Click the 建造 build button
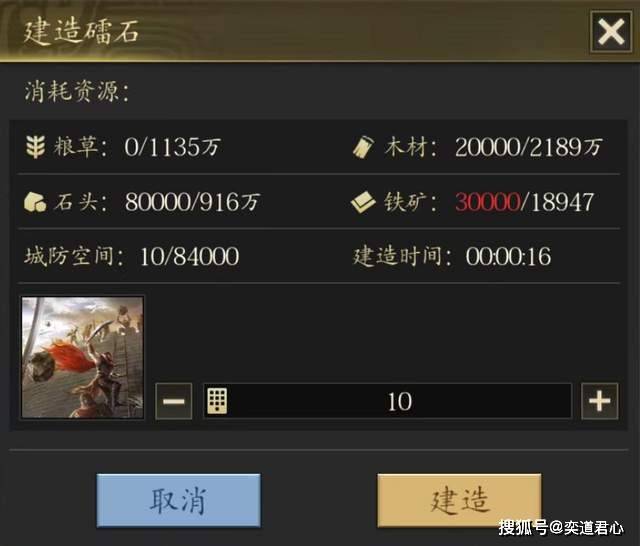The height and width of the screenshot is (546, 640). (460, 501)
